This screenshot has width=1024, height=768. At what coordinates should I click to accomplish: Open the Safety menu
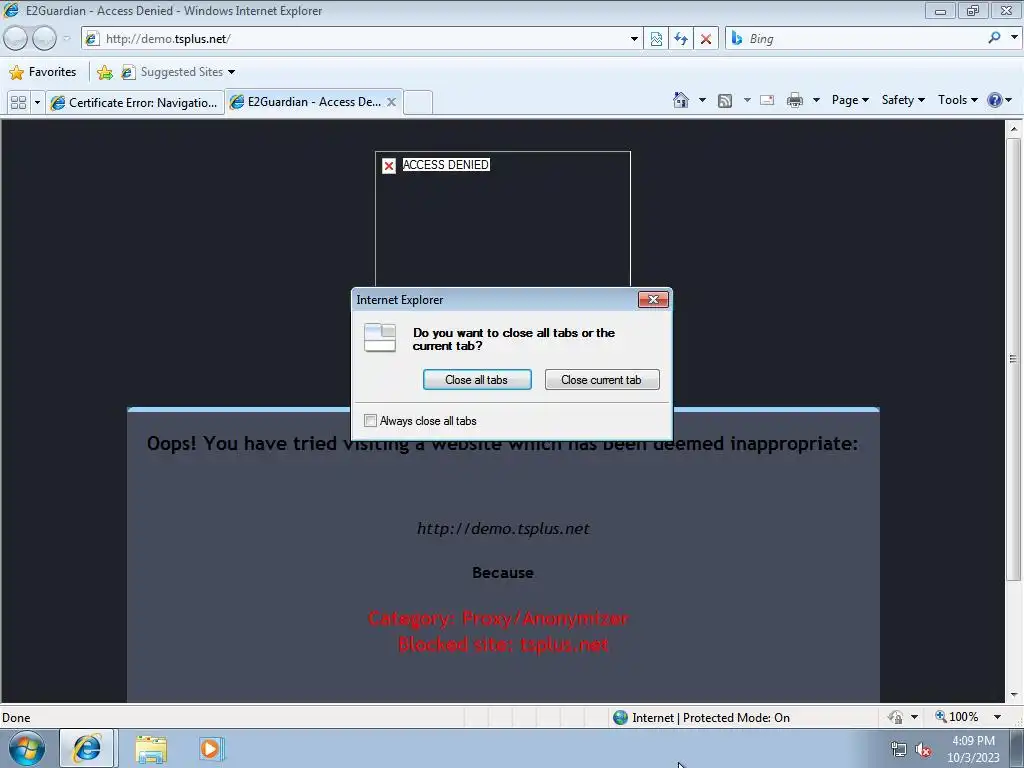[903, 100]
